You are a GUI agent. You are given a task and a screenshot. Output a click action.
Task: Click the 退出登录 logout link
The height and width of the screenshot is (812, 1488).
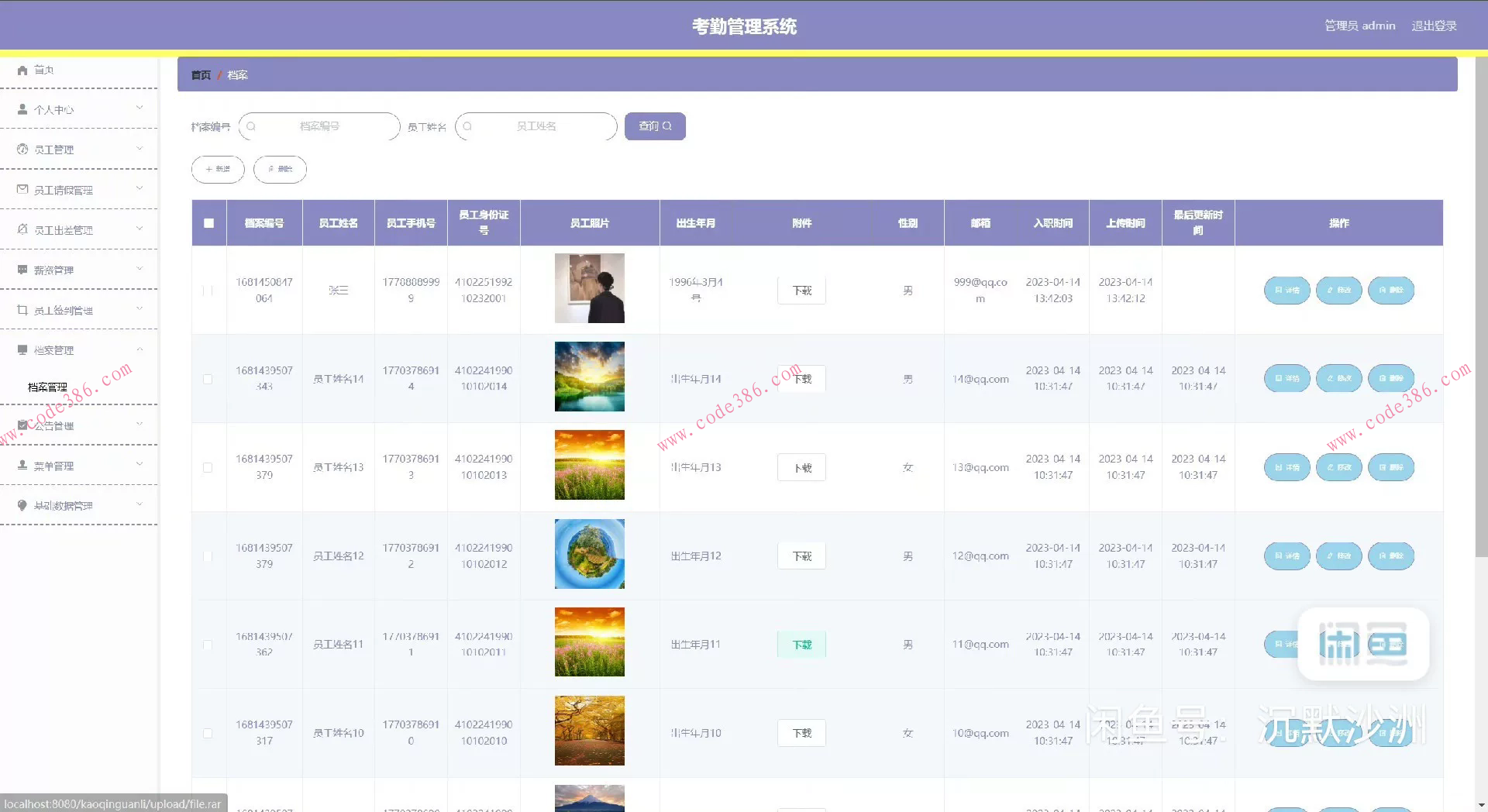1433,26
